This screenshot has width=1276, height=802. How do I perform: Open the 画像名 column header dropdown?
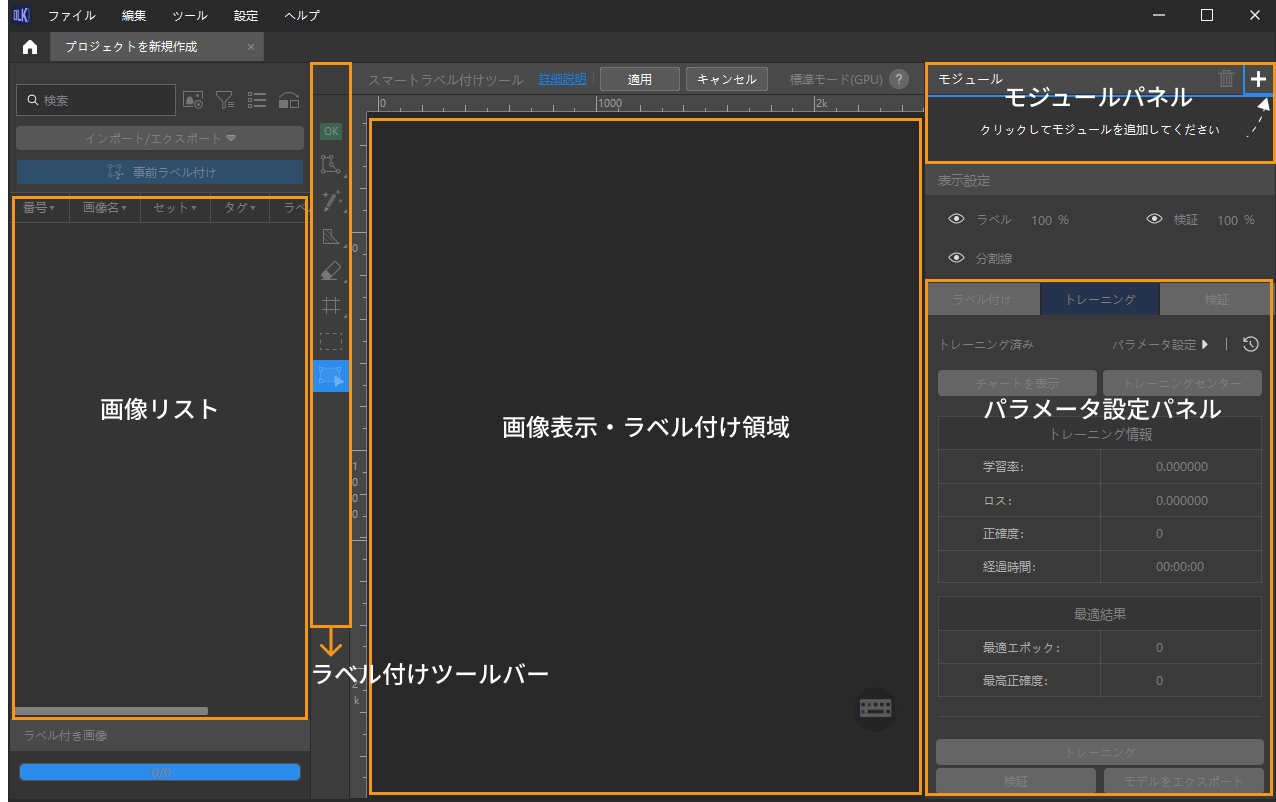tap(104, 208)
